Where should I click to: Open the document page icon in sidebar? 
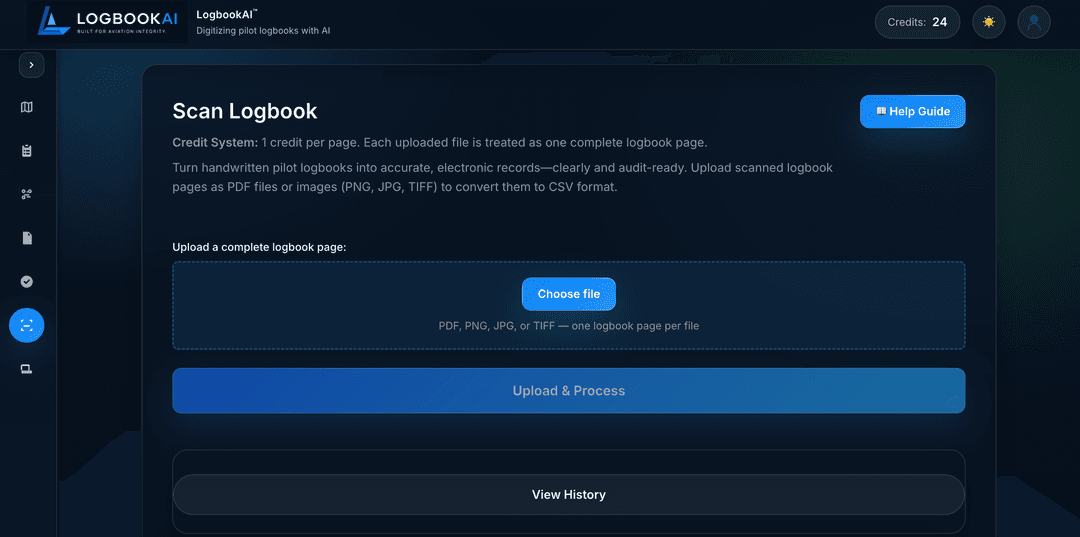27,238
